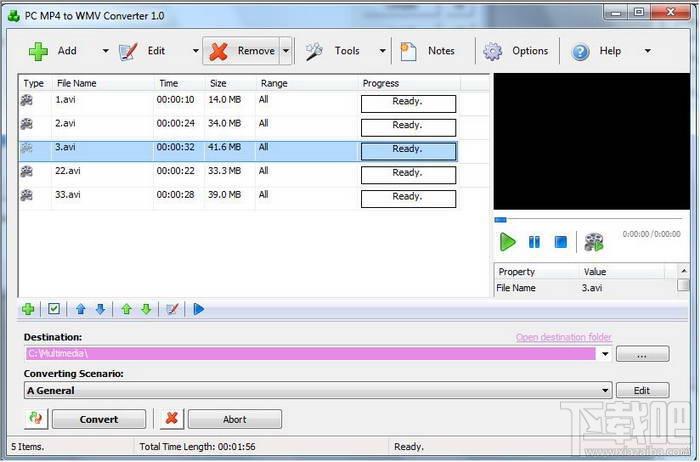Click the film reel icon of 1.avi
This screenshot has width=700, height=462.
pos(27,100)
